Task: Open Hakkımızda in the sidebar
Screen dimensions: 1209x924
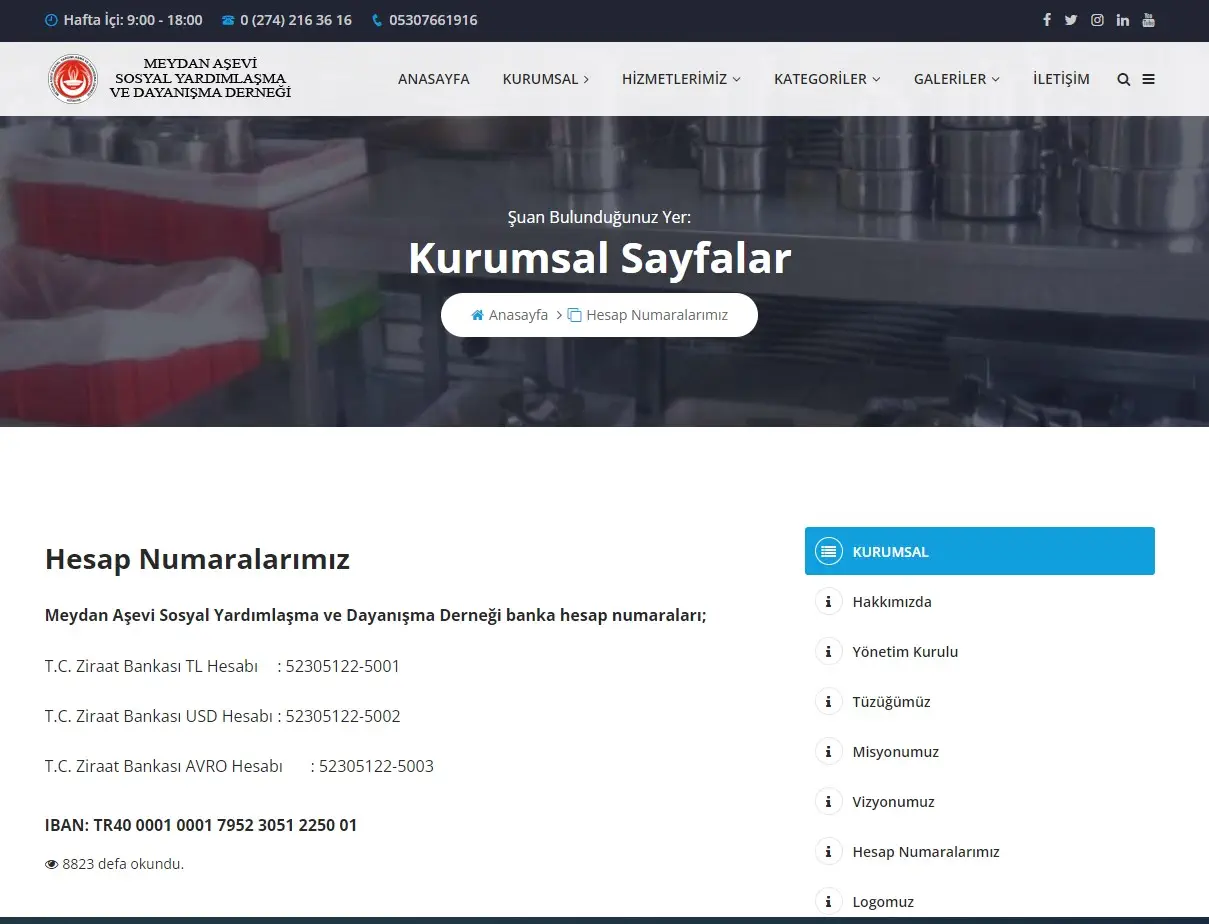Action: click(891, 602)
